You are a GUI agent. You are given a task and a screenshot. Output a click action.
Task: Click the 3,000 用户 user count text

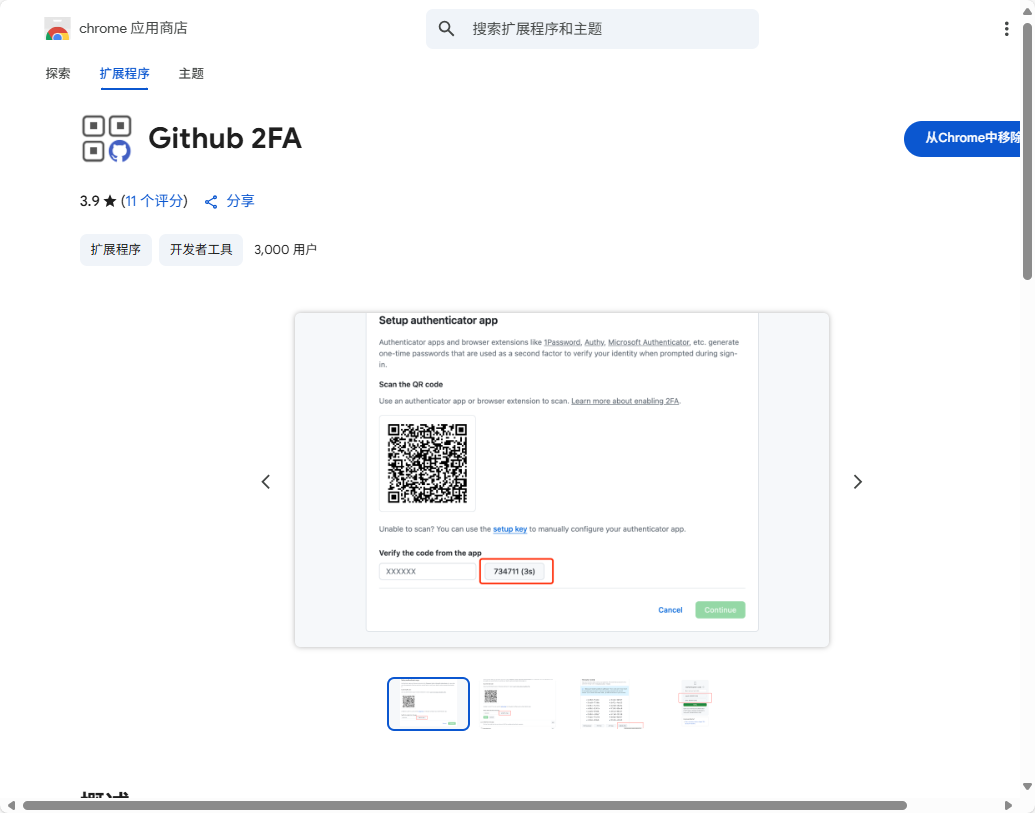coord(285,250)
